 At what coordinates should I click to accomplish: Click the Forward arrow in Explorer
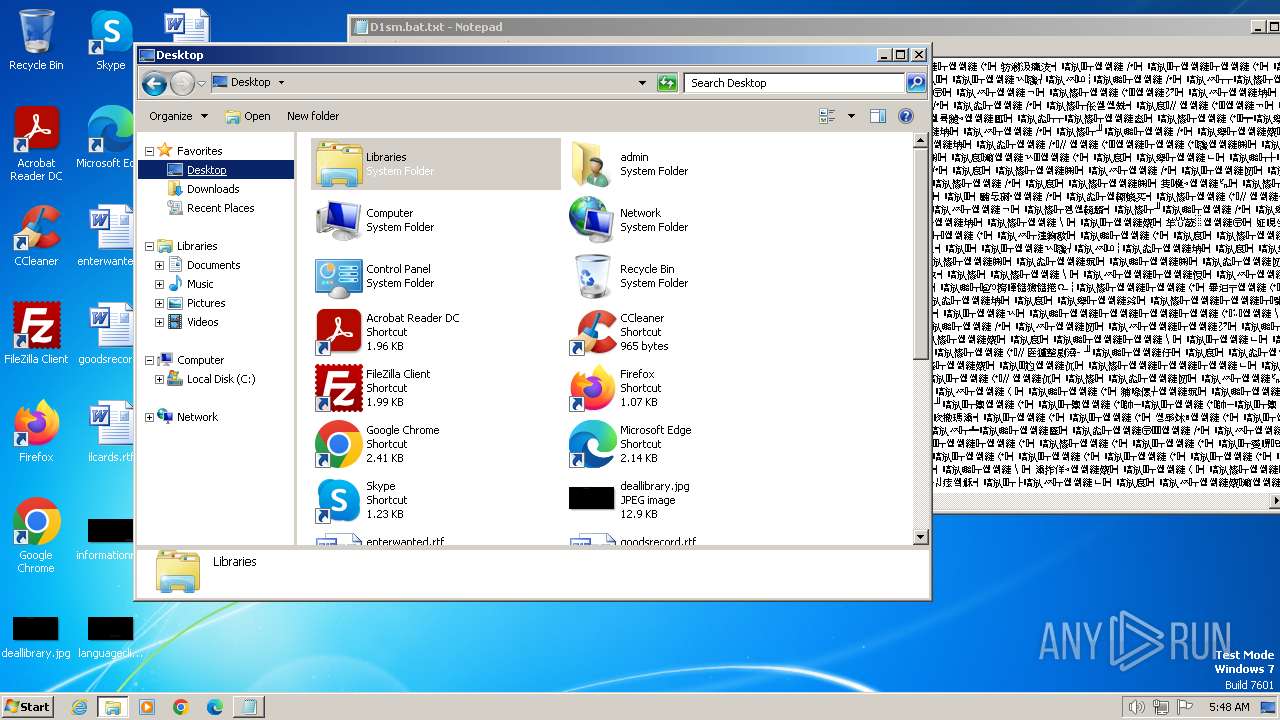pos(182,83)
